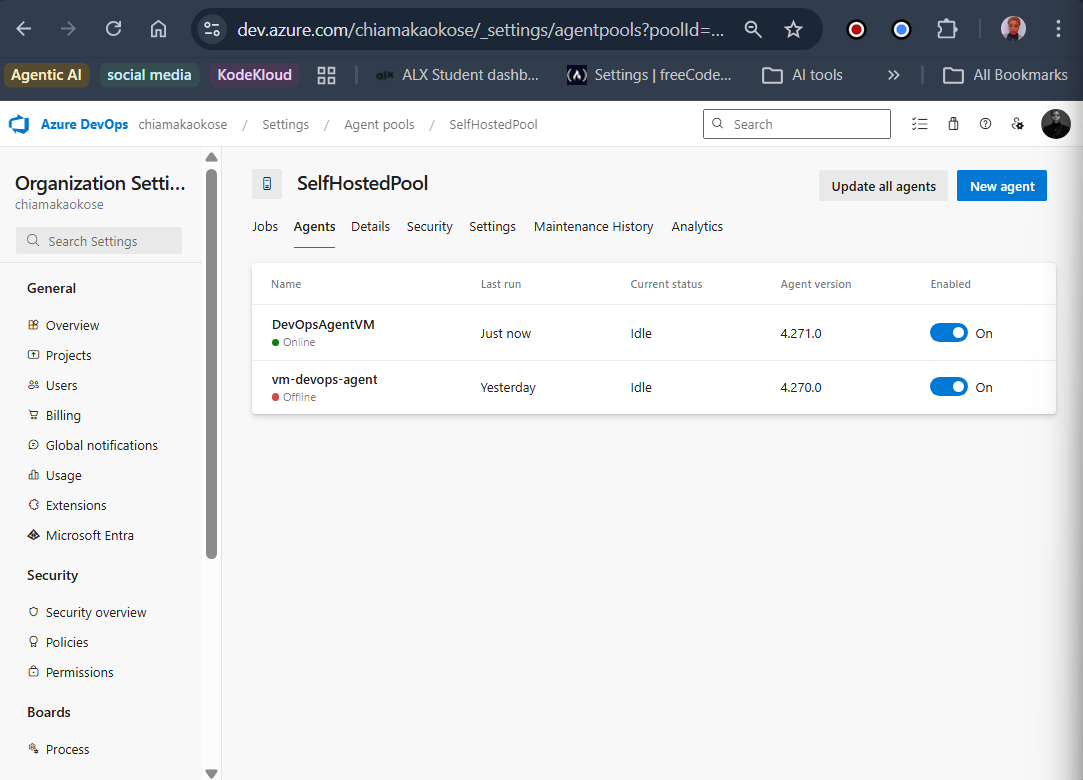Click the browser Back arrow

point(24,29)
